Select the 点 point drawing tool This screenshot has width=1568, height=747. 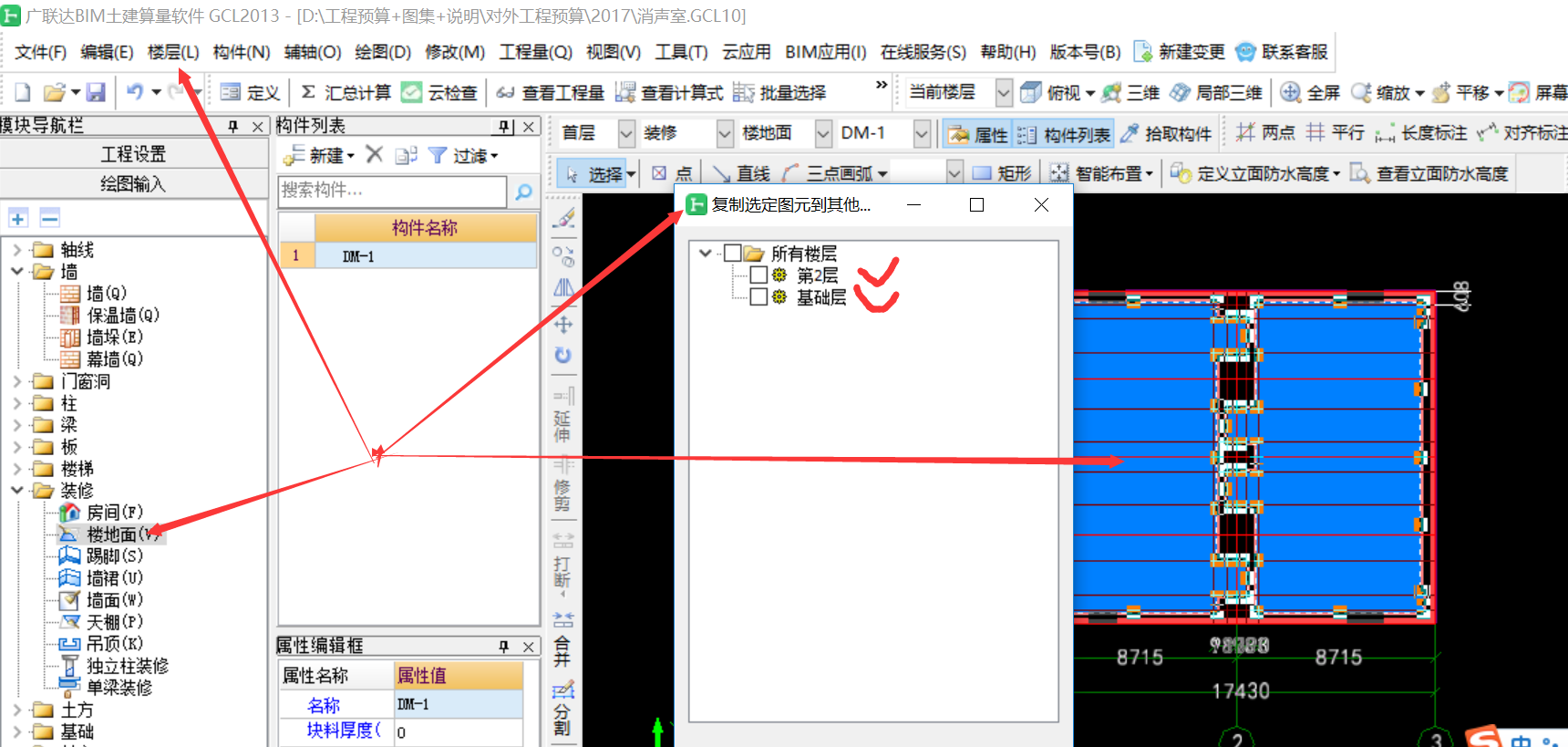tap(673, 173)
